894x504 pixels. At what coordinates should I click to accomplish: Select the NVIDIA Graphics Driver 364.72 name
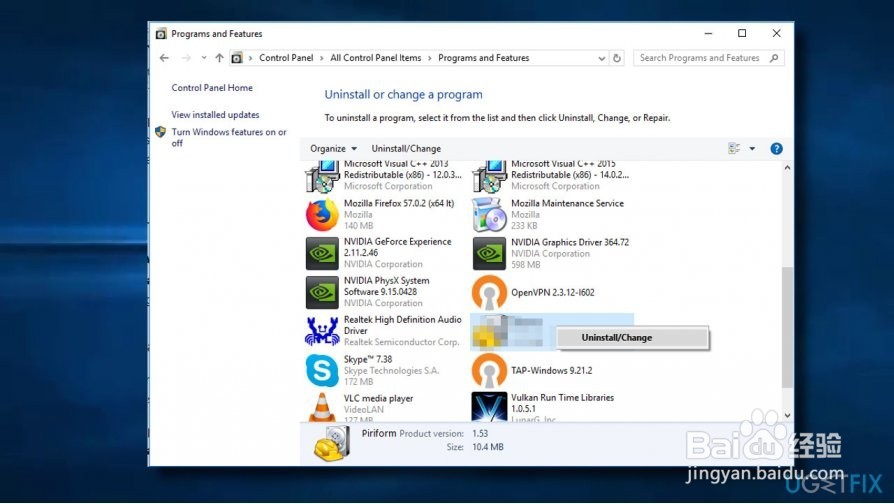pos(570,242)
